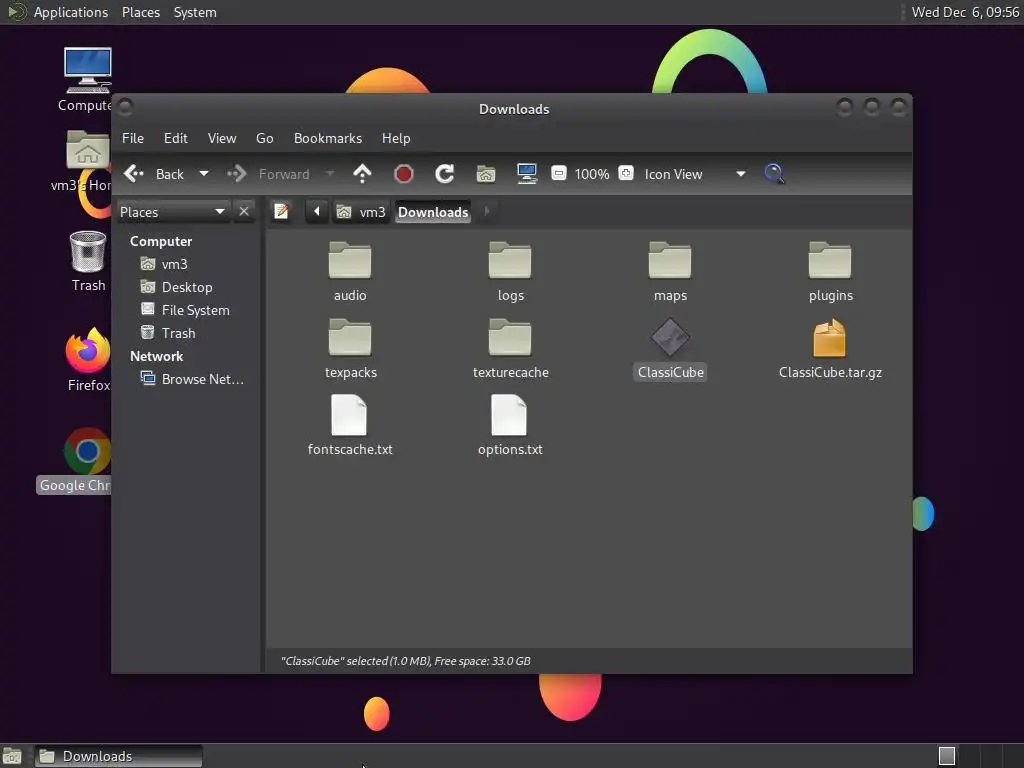Click the Forward navigation button

(268, 174)
